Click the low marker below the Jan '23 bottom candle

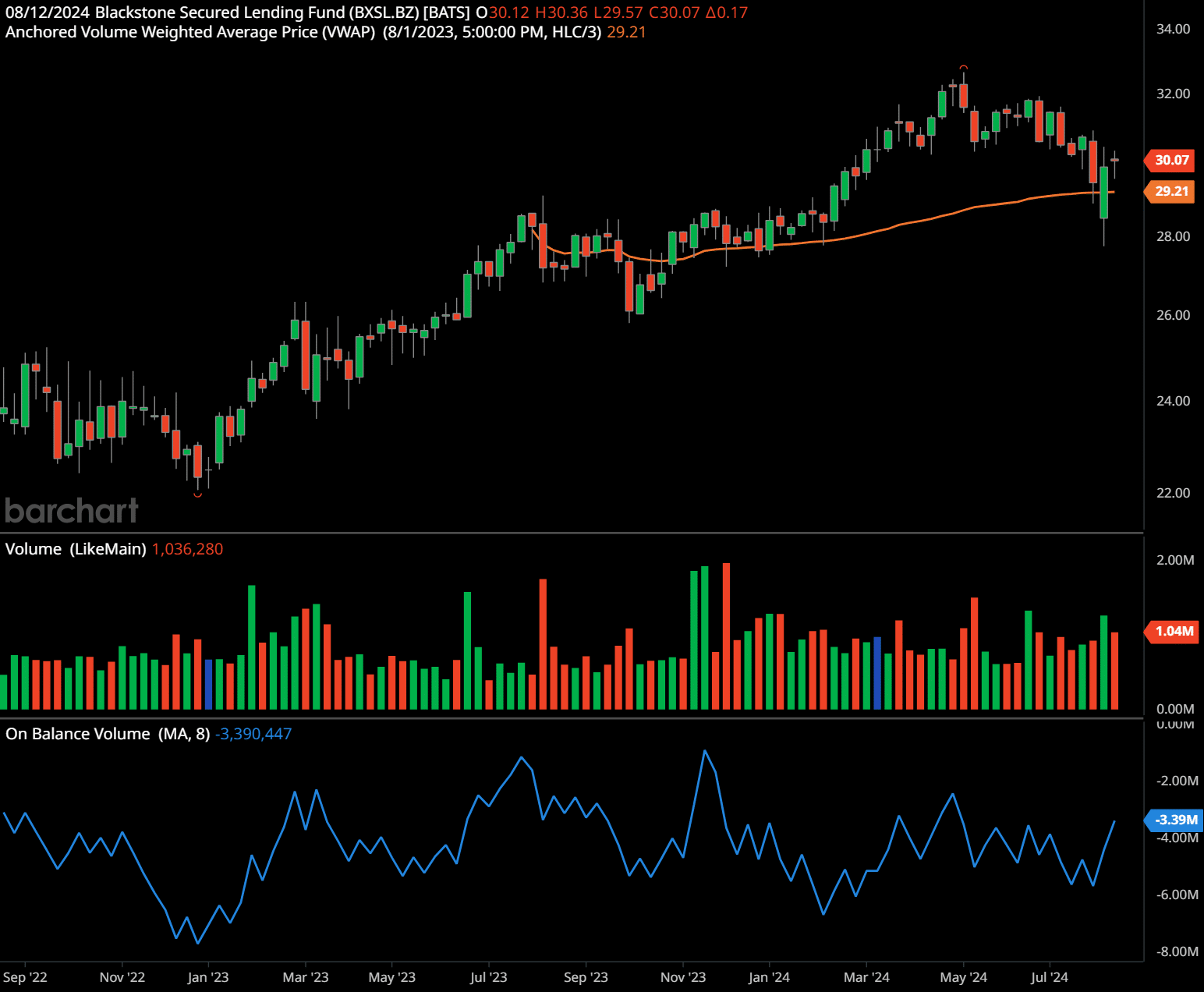[197, 494]
